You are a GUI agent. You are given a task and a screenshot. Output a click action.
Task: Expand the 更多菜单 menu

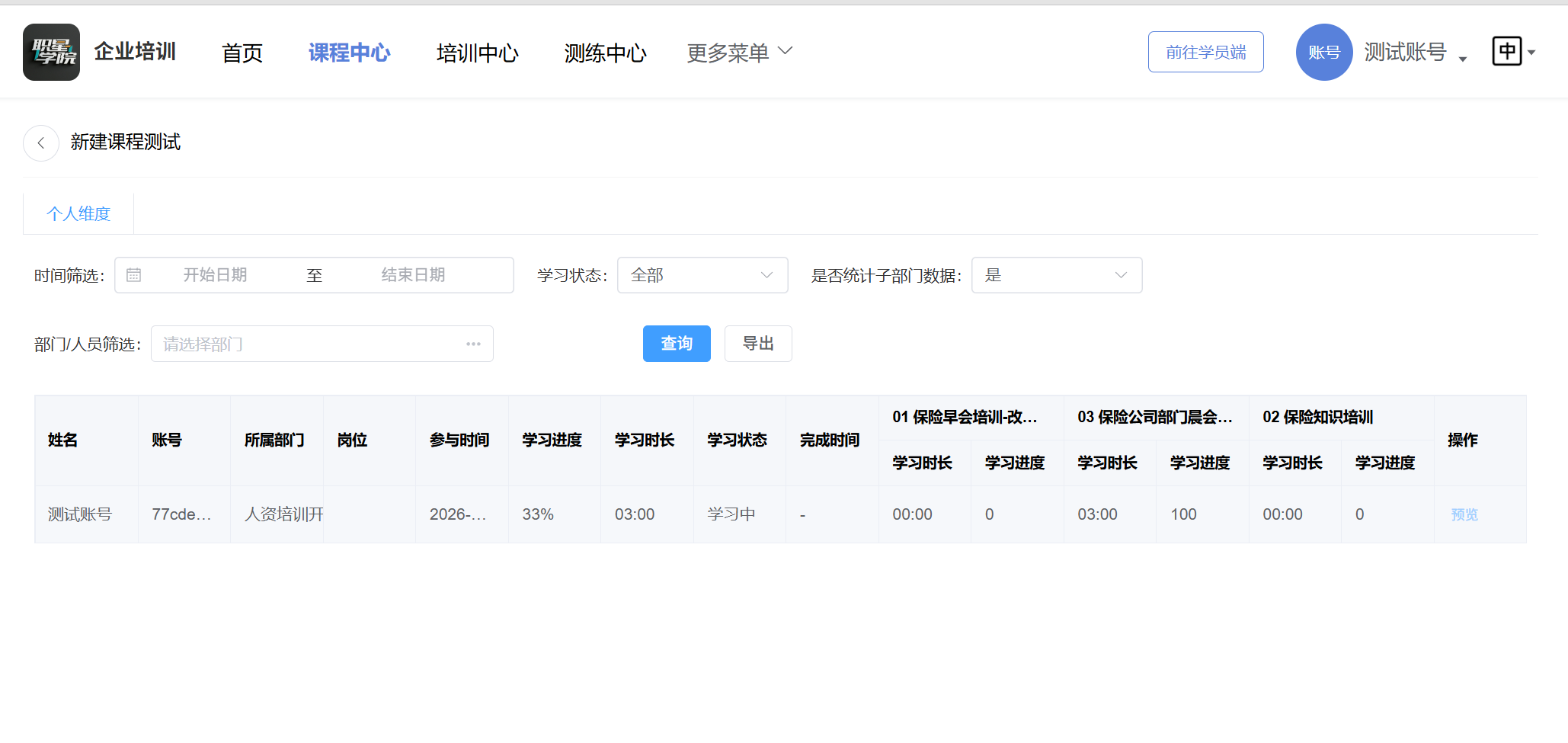(x=738, y=51)
